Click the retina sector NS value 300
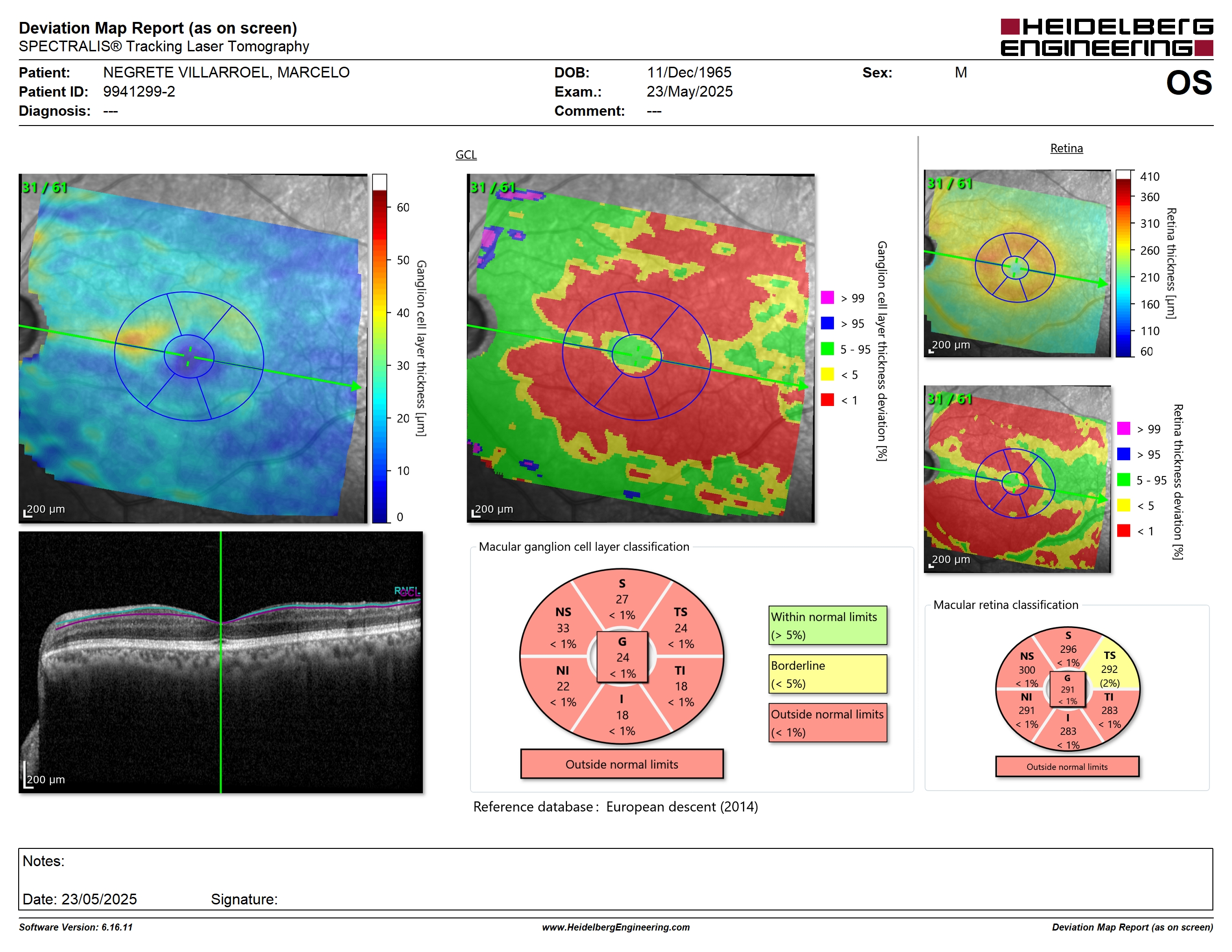Screen dimensions: 1232x952 (x=1027, y=670)
